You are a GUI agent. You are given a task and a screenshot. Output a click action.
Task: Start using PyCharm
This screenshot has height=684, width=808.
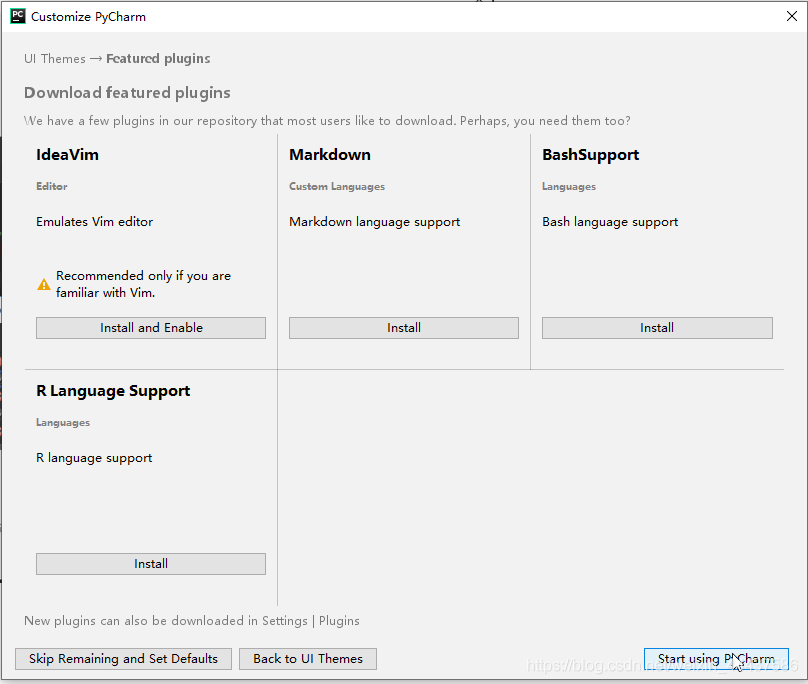[716, 659]
